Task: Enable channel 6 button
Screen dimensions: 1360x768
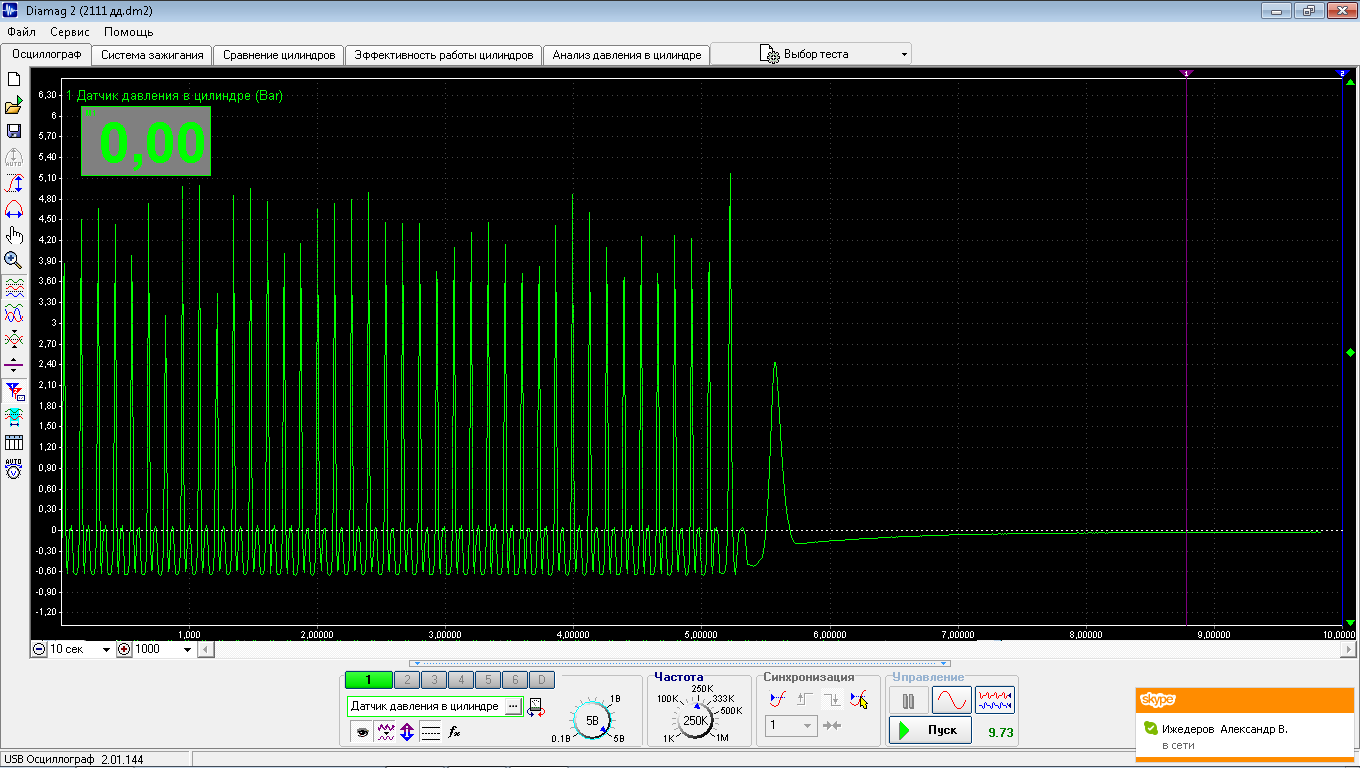Action: [x=514, y=680]
